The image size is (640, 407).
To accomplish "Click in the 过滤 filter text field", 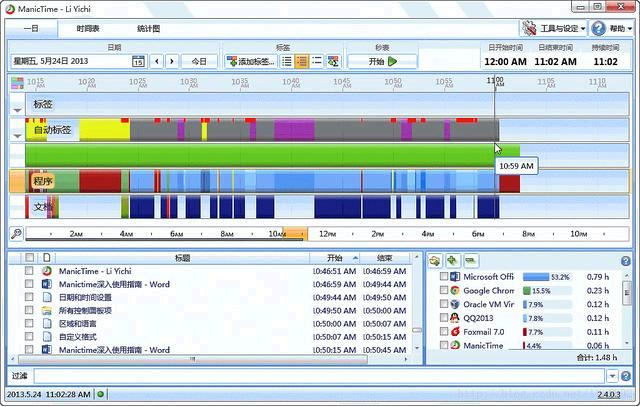I will (x=318, y=376).
